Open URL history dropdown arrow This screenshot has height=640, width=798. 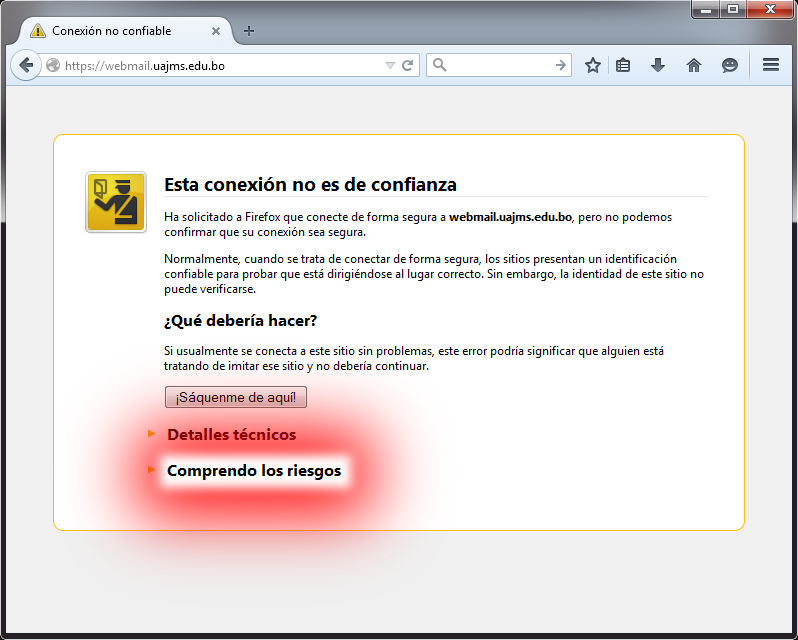pyautogui.click(x=390, y=66)
